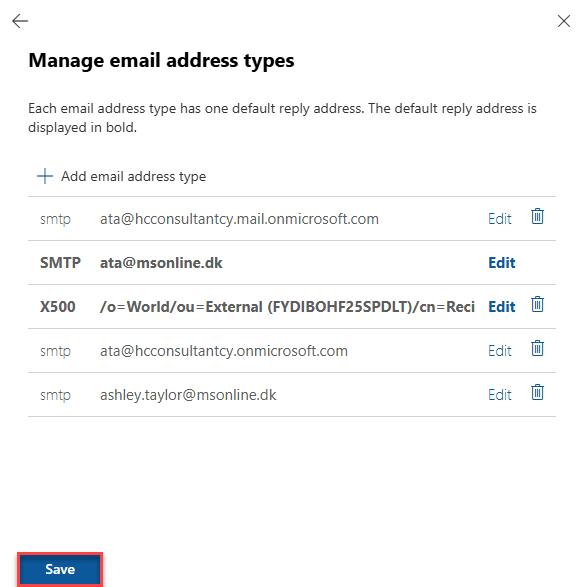The image size is (581, 587).
Task: Select ata@hcconsultantcy.mail.onmicrosoft.com text
Action: [239, 219]
